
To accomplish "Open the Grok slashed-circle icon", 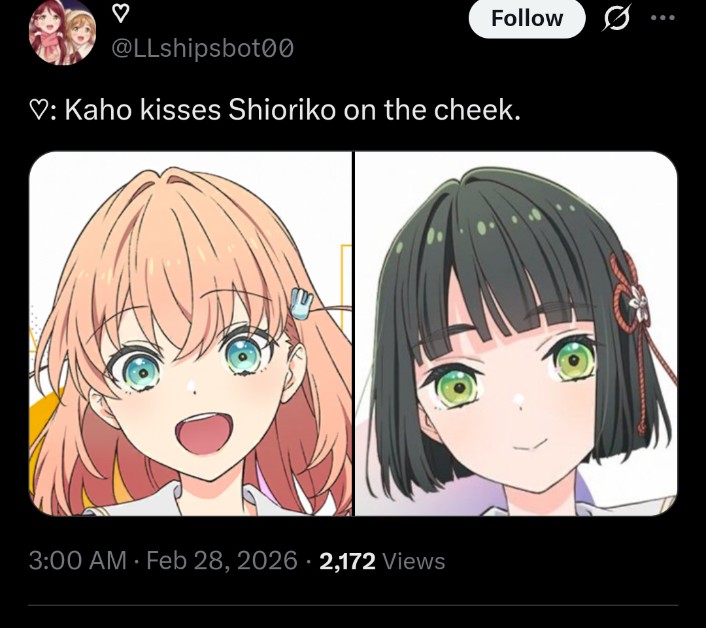I will tap(616, 18).
